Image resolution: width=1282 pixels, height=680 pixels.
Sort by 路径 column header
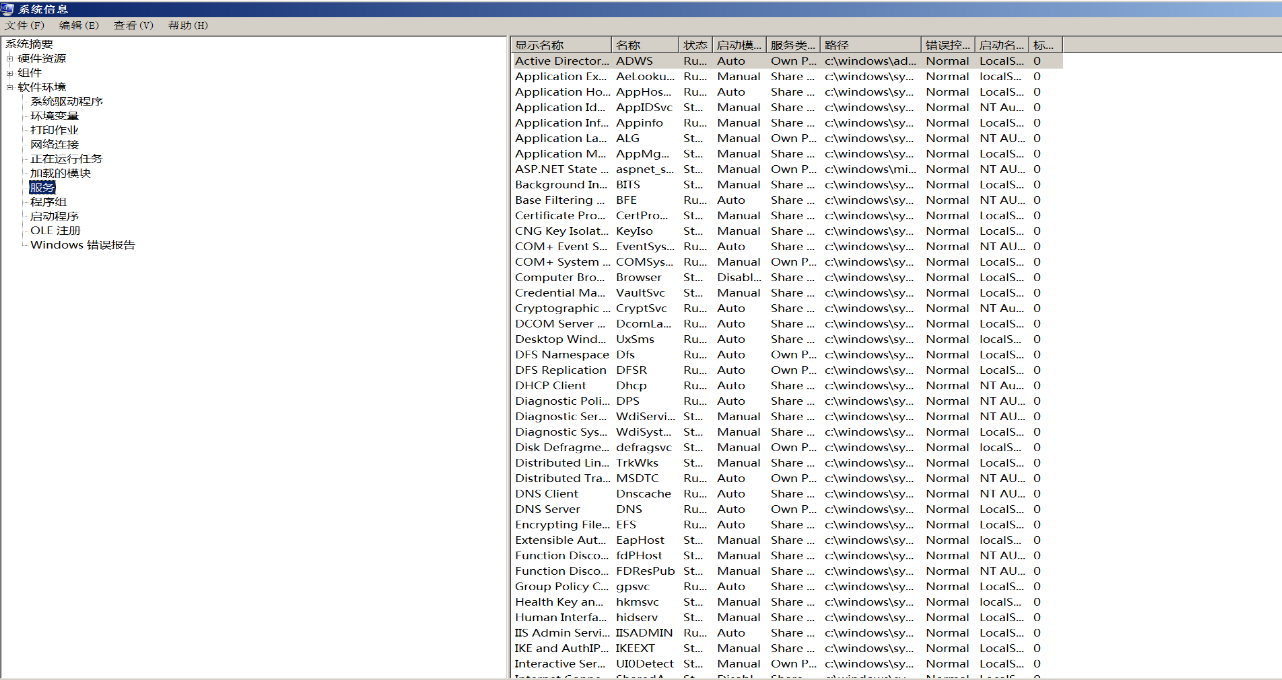pos(871,45)
